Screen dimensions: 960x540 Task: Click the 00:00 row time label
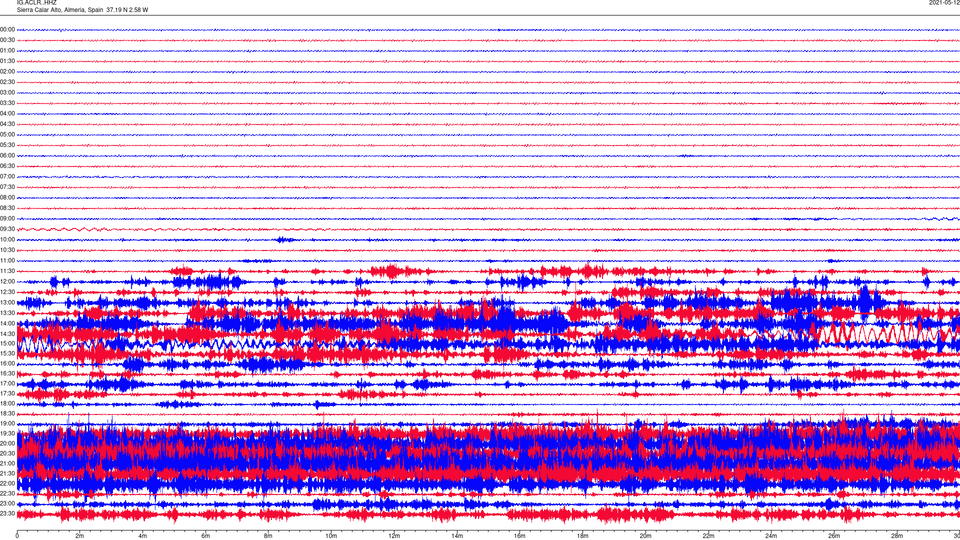pyautogui.click(x=7, y=30)
